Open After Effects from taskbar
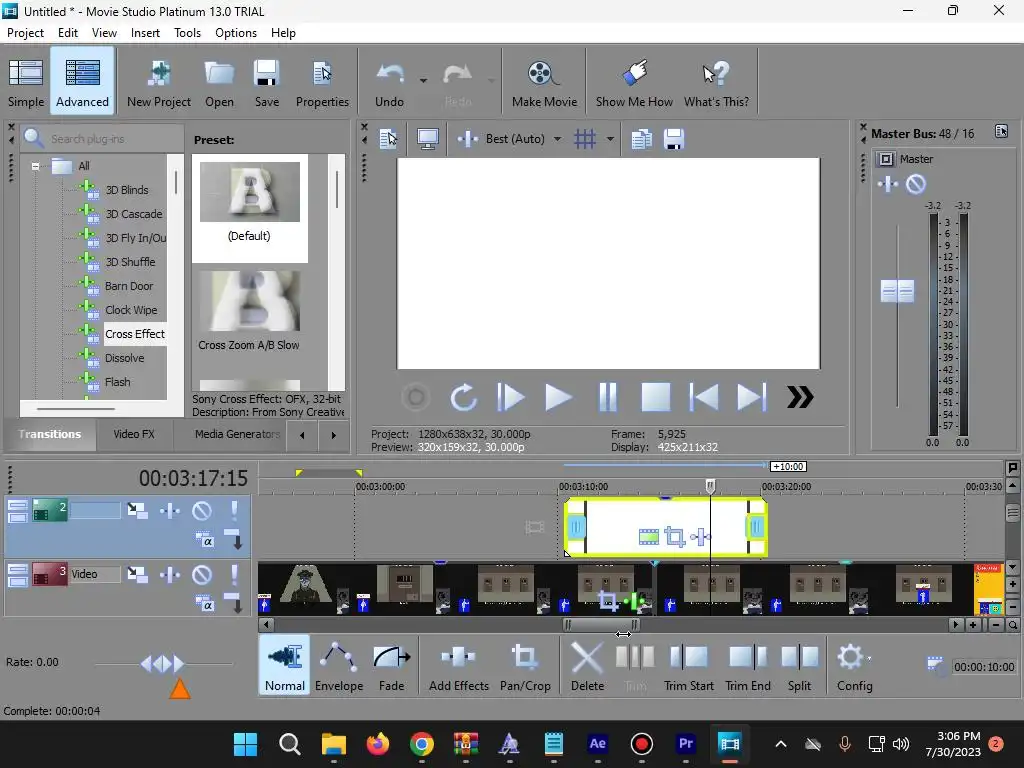This screenshot has height=768, width=1024. [598, 744]
